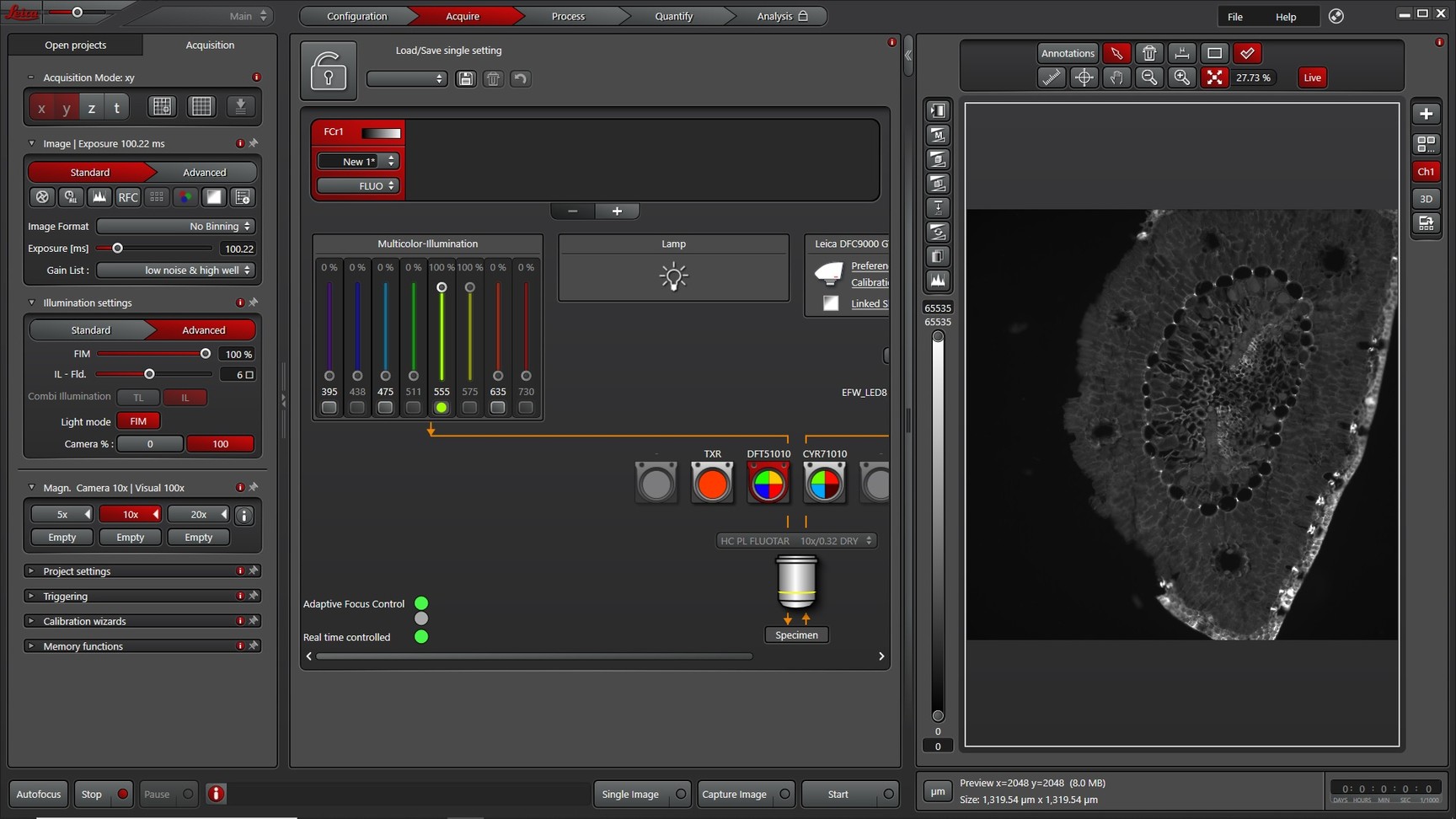Viewport: 1456px width, 819px height.
Task: Select the arrow annotation tool
Action: tap(1116, 53)
